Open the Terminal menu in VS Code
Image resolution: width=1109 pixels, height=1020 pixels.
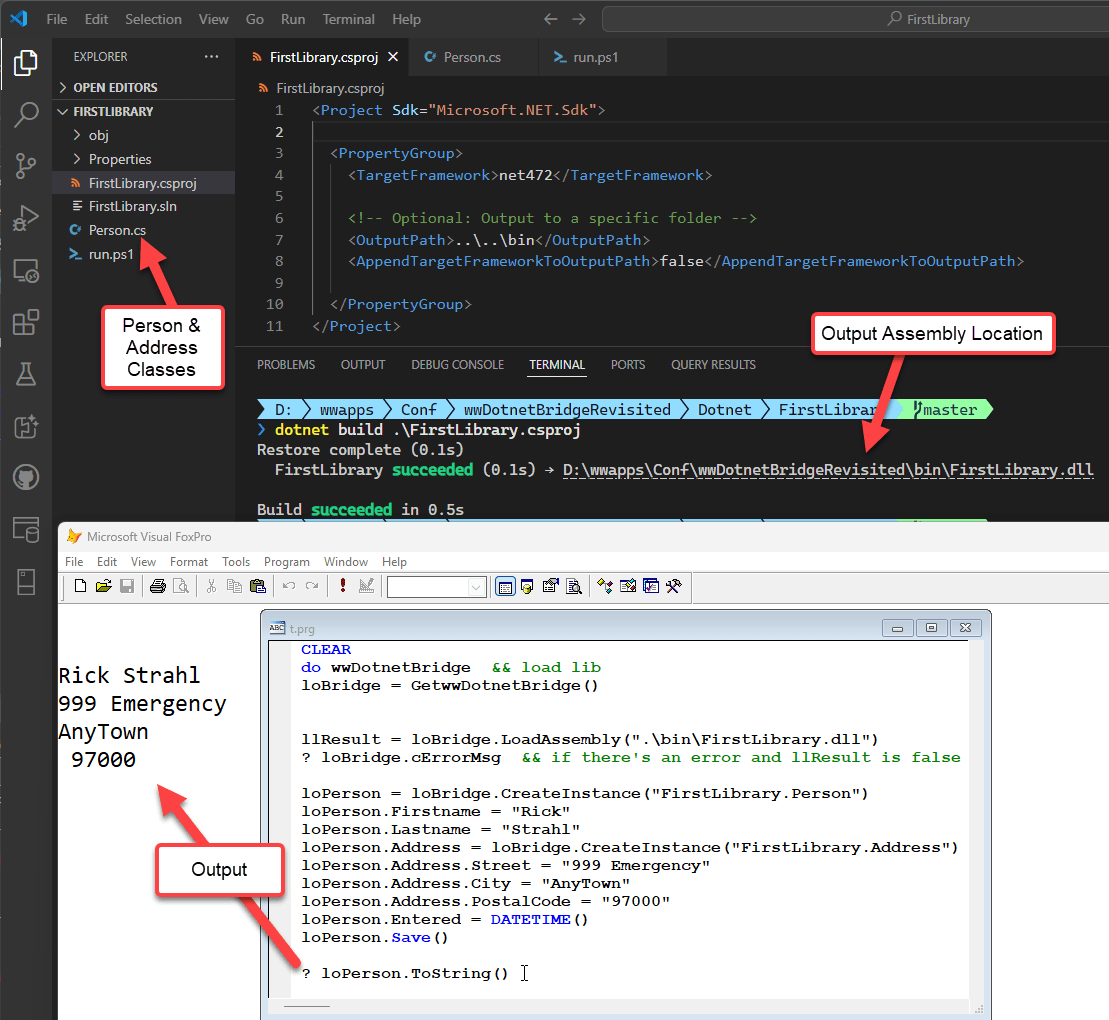pyautogui.click(x=348, y=19)
